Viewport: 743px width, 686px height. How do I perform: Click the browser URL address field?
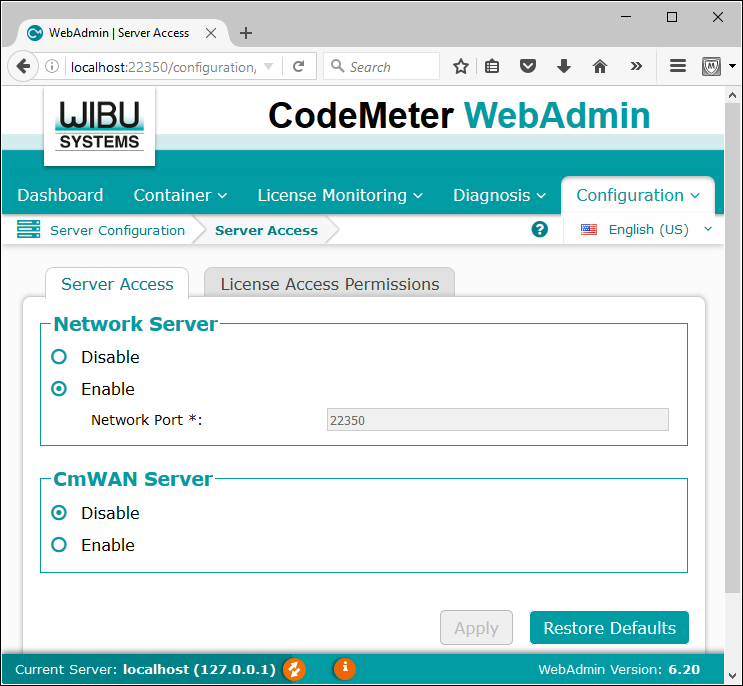163,67
